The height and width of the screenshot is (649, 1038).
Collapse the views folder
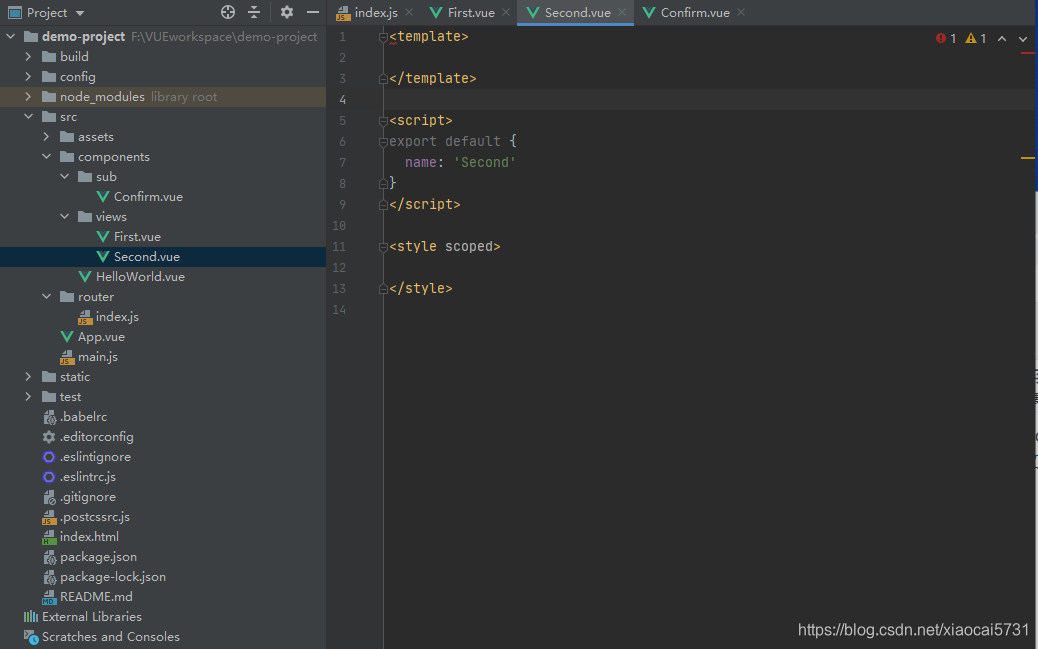64,217
